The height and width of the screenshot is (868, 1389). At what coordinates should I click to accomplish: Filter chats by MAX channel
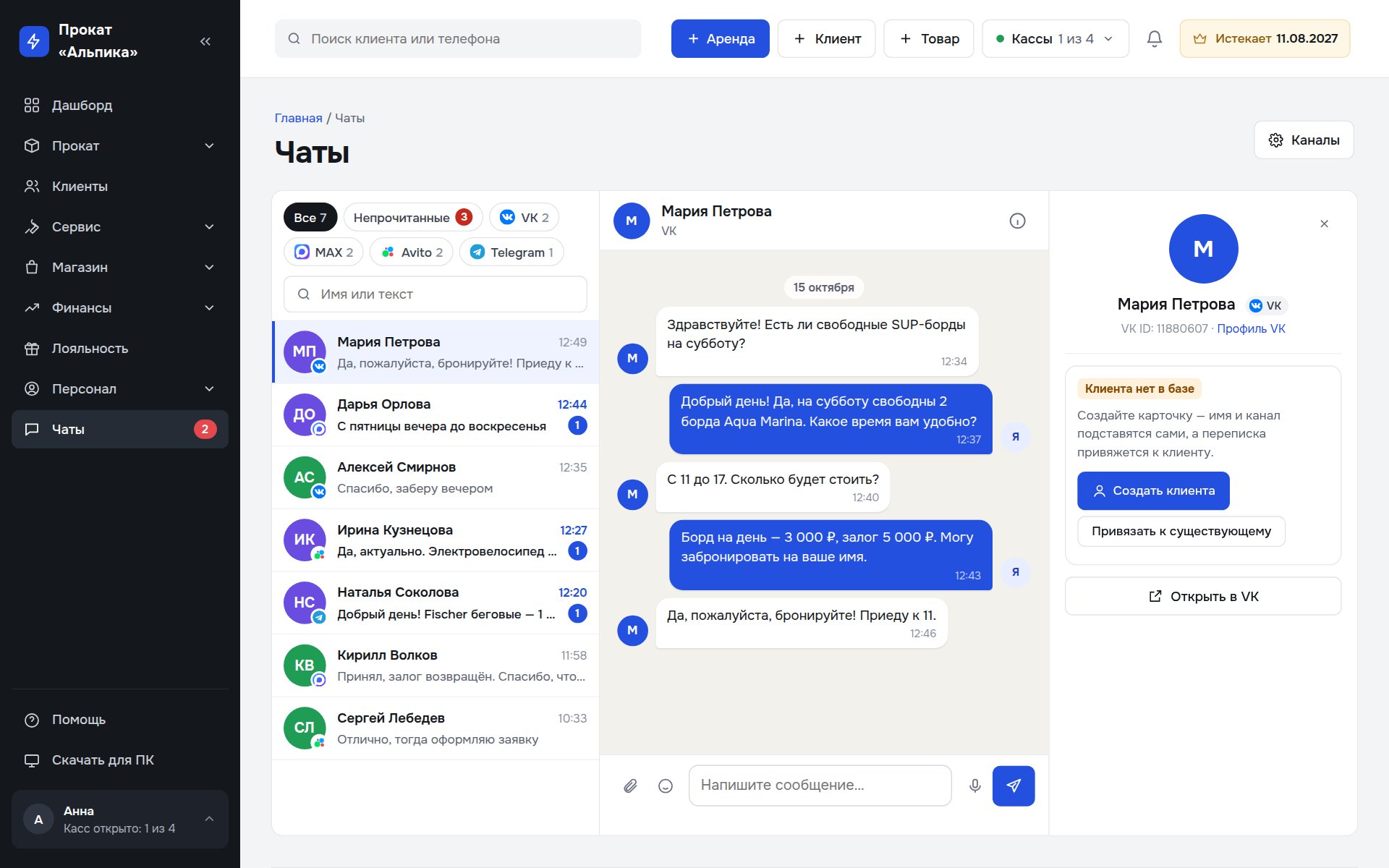coord(323,252)
